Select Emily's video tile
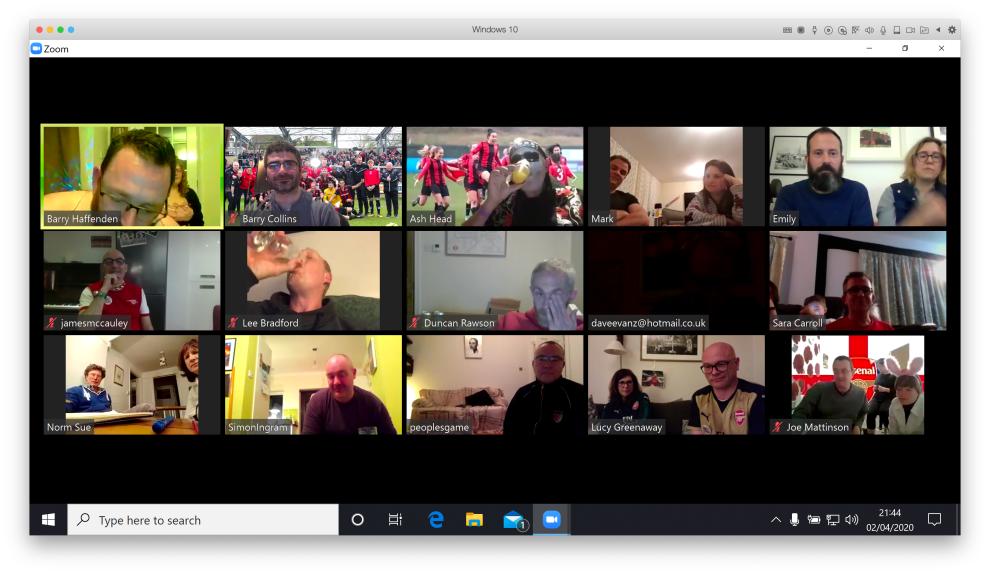990x574 pixels. point(857,176)
